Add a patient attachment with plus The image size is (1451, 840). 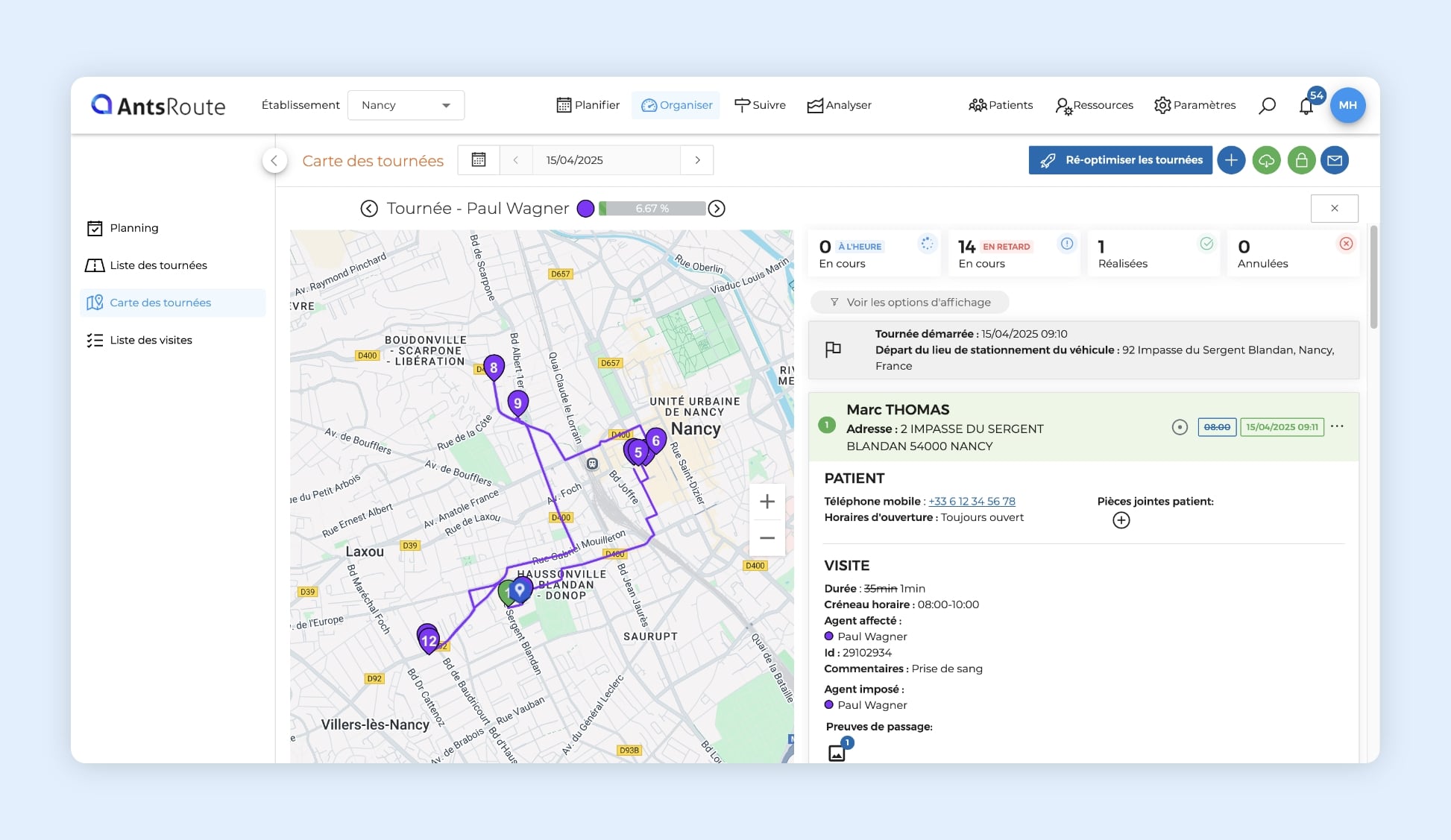[x=1121, y=520]
